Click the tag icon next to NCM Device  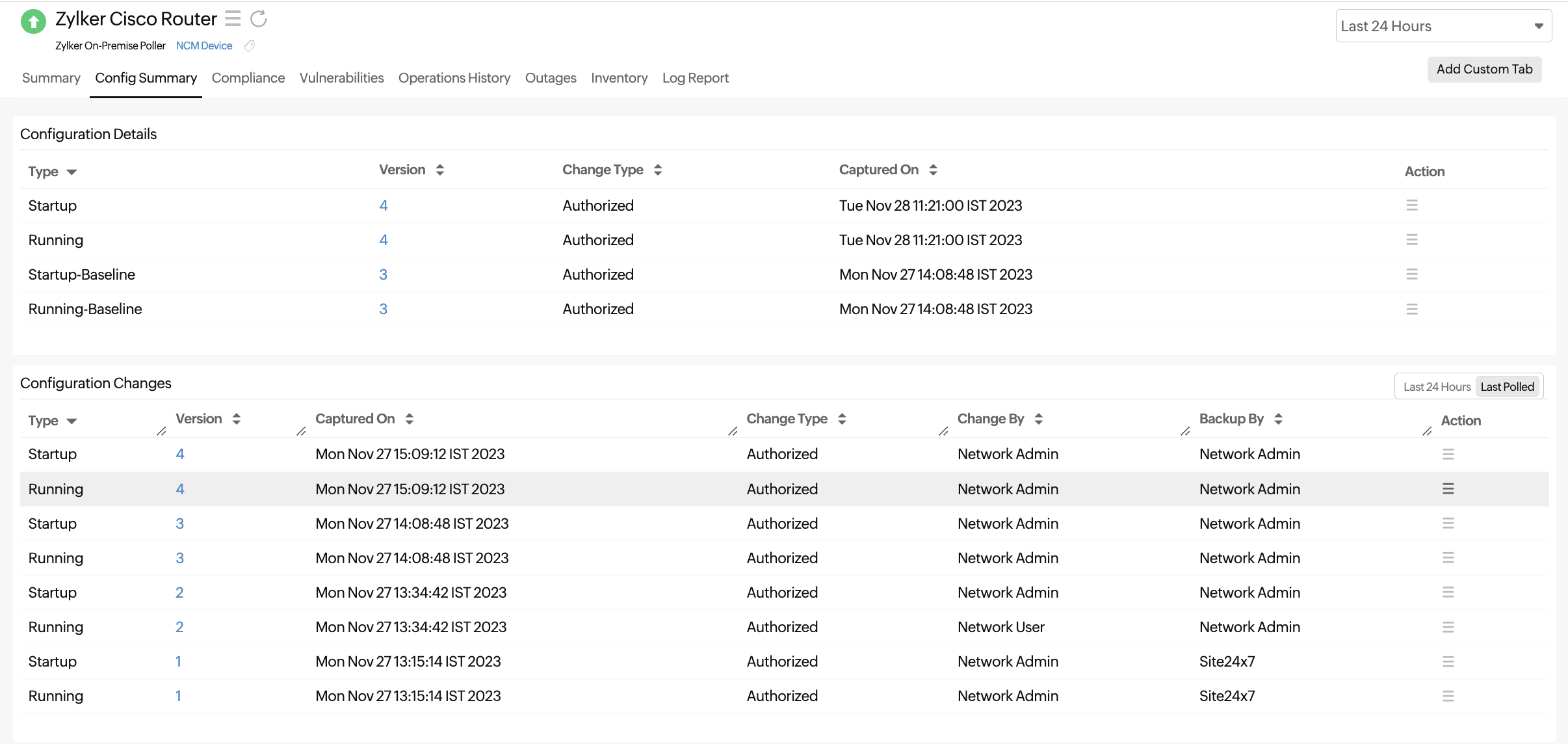pyautogui.click(x=249, y=46)
